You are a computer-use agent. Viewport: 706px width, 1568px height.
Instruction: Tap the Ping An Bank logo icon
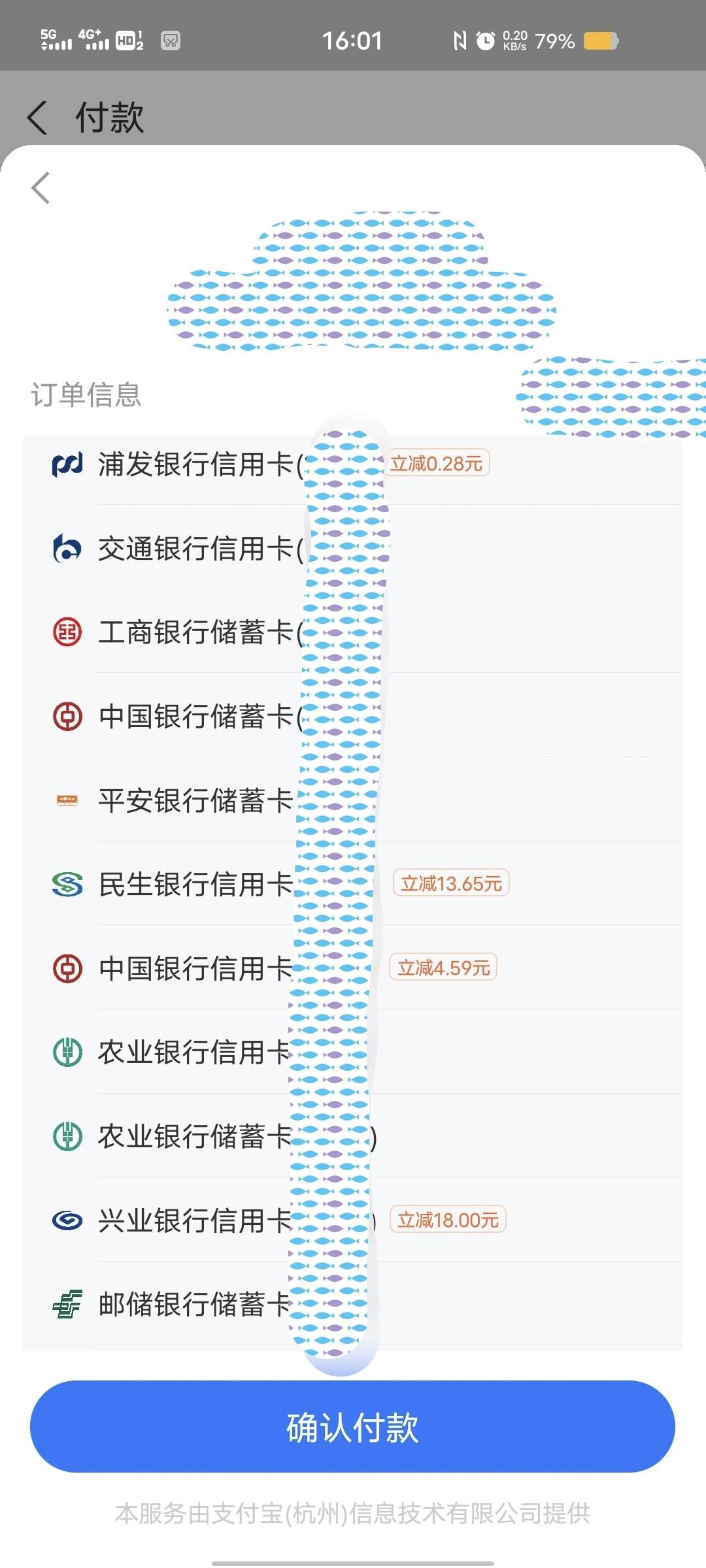[x=67, y=800]
